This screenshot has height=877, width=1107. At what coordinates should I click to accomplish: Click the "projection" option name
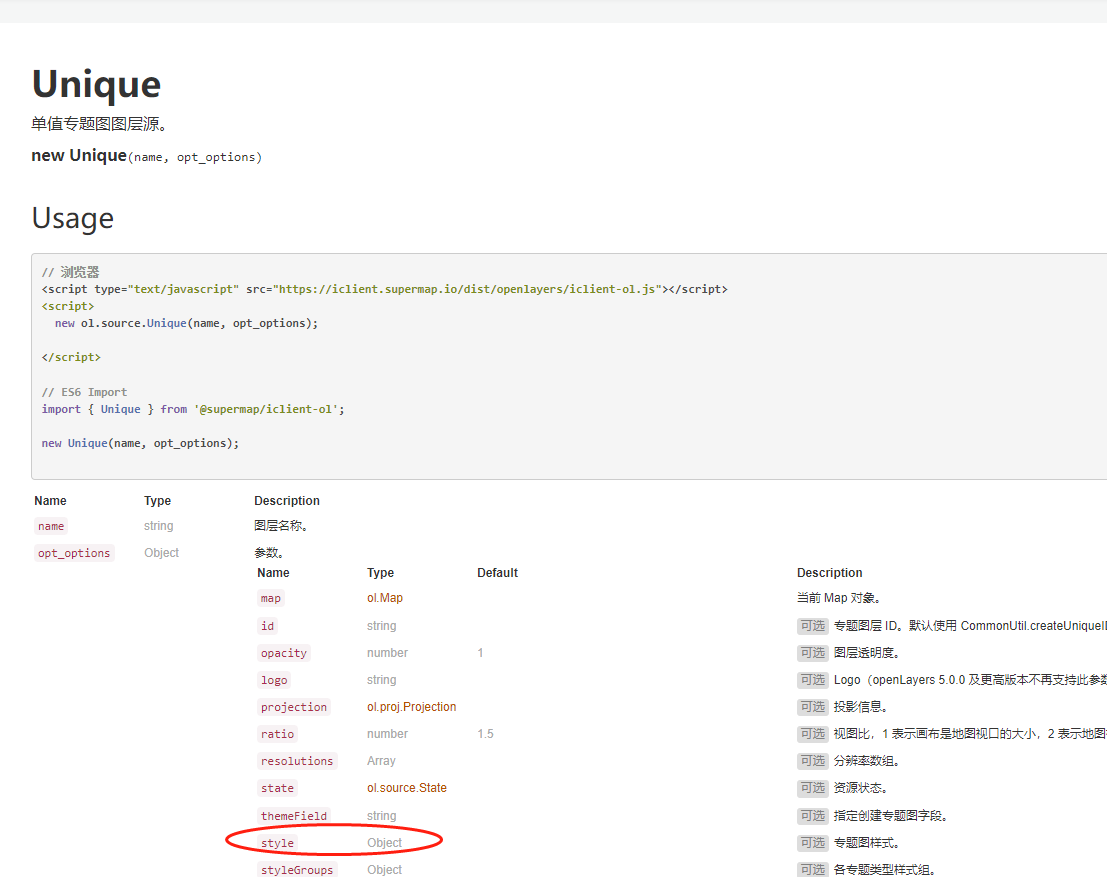[294, 707]
